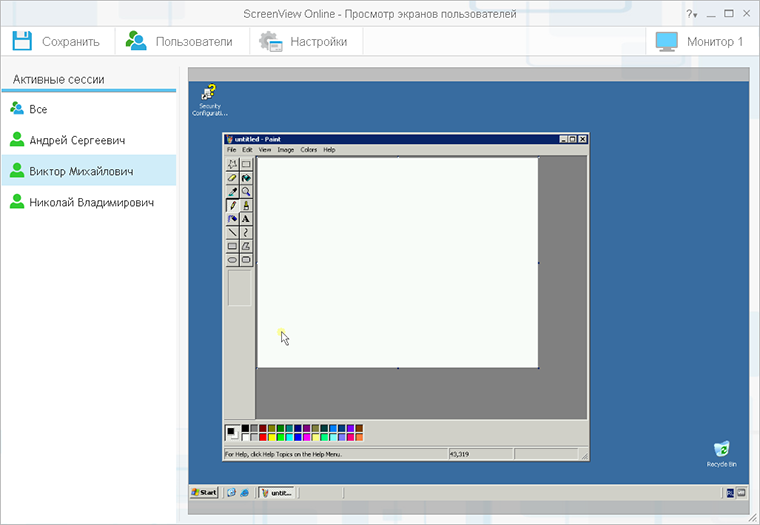Click the Start button on remote taskbar

pyautogui.click(x=204, y=493)
